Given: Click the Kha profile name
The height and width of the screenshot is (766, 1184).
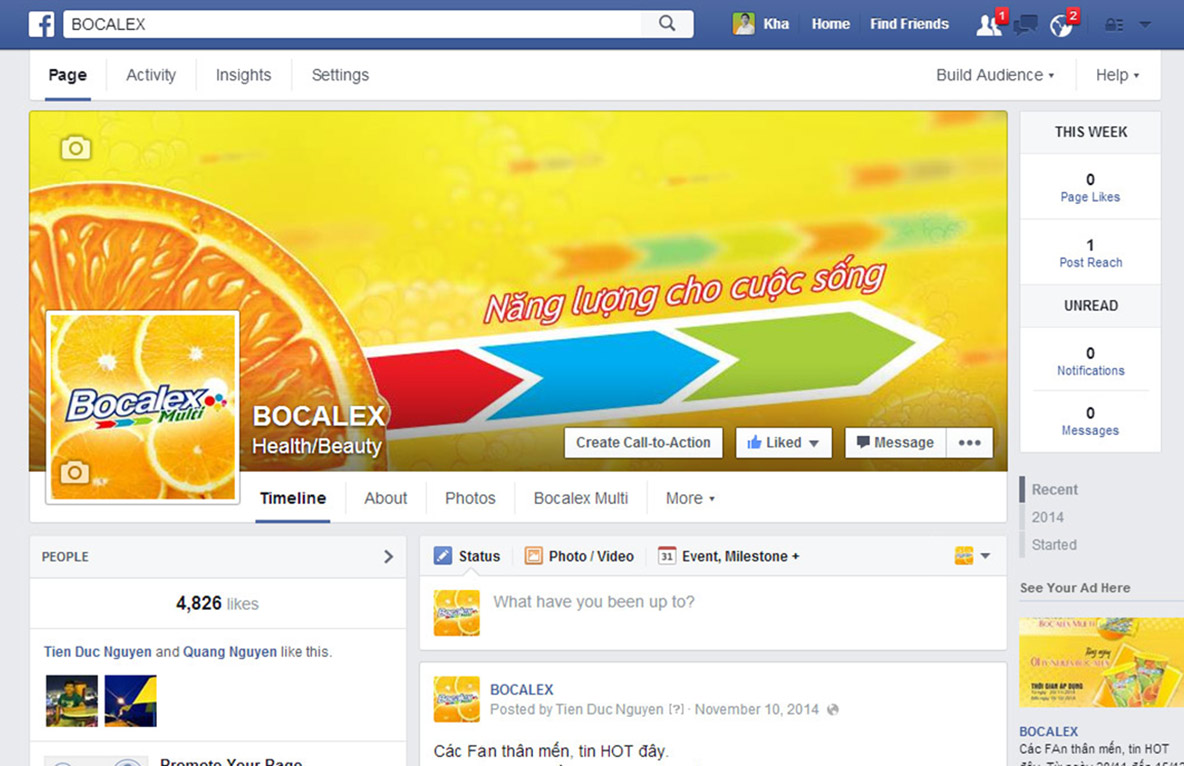Looking at the screenshot, I should coord(776,24).
